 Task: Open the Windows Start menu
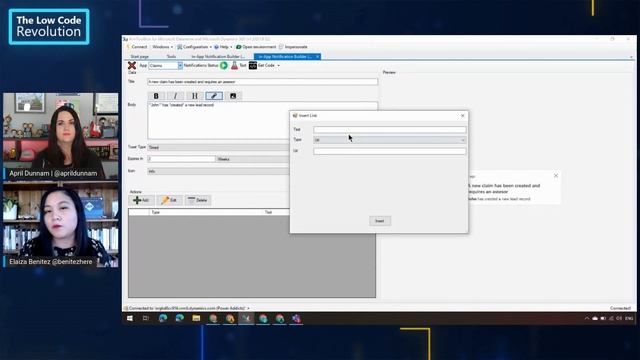(x=130, y=318)
